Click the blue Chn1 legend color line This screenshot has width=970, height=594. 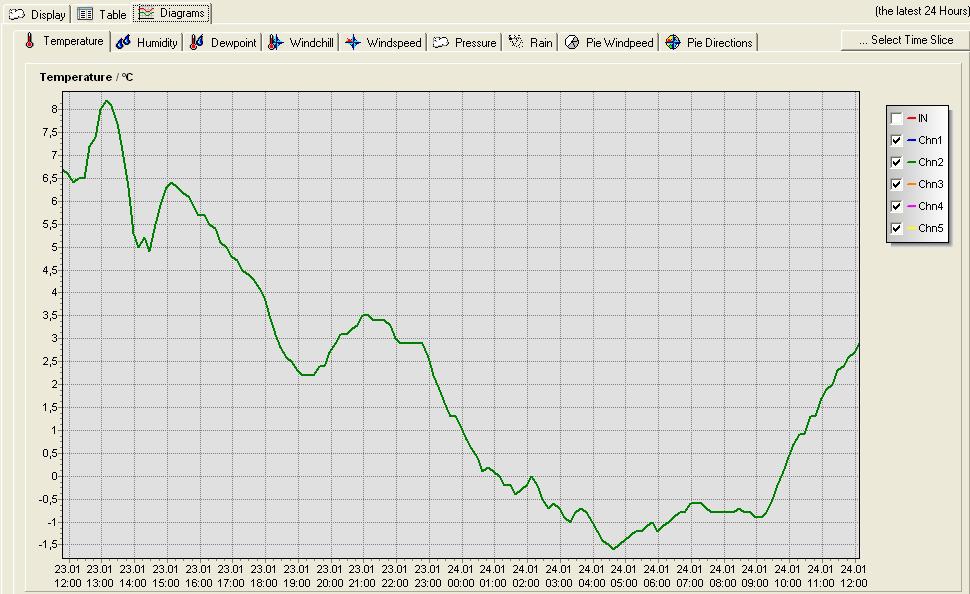coord(911,140)
